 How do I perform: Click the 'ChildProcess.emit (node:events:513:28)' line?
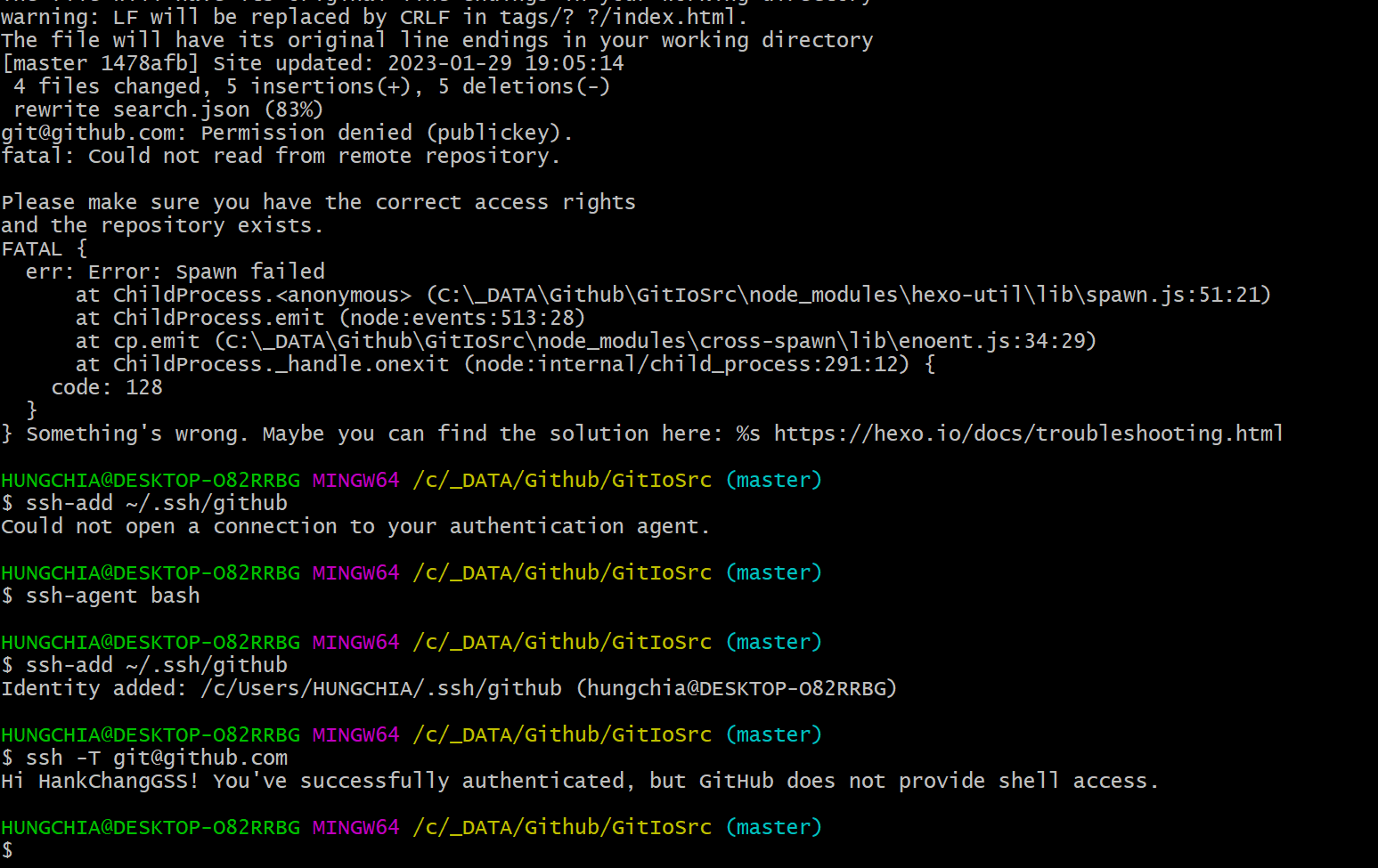330,318
